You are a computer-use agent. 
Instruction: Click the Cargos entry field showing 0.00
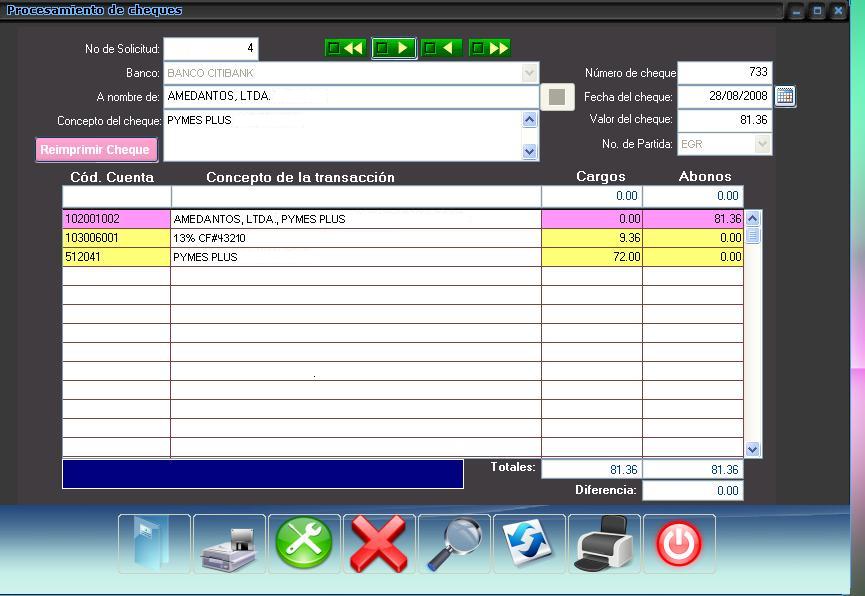click(x=591, y=196)
